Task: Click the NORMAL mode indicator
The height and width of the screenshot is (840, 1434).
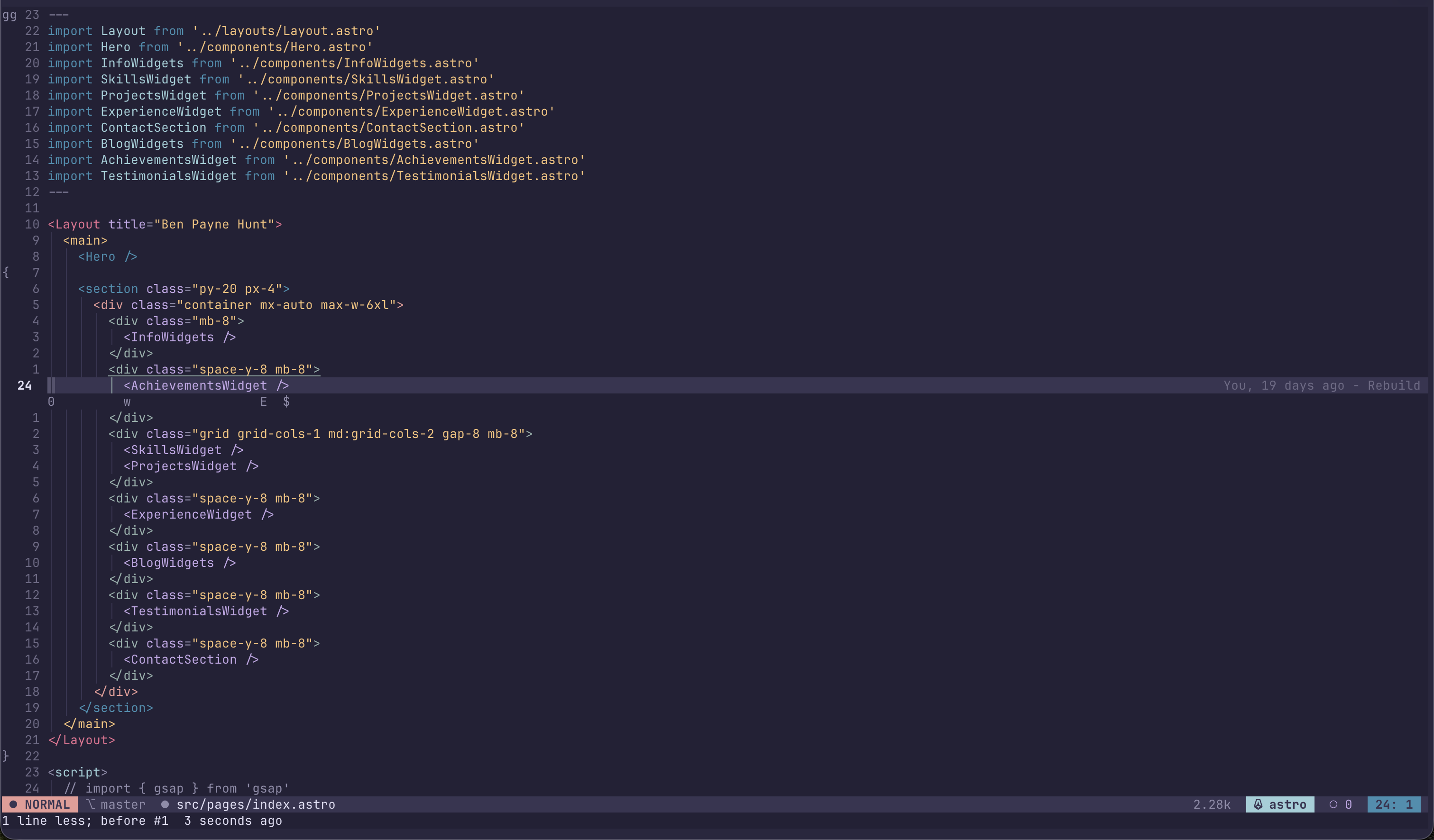Action: (x=48, y=804)
